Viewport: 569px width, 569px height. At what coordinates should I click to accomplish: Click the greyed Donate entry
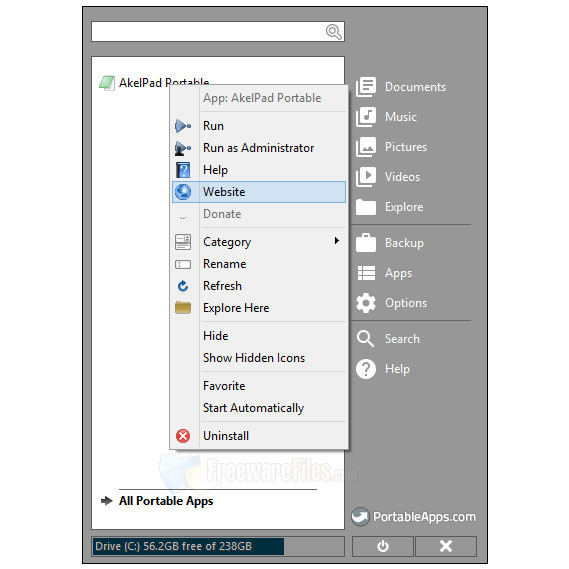click(259, 214)
